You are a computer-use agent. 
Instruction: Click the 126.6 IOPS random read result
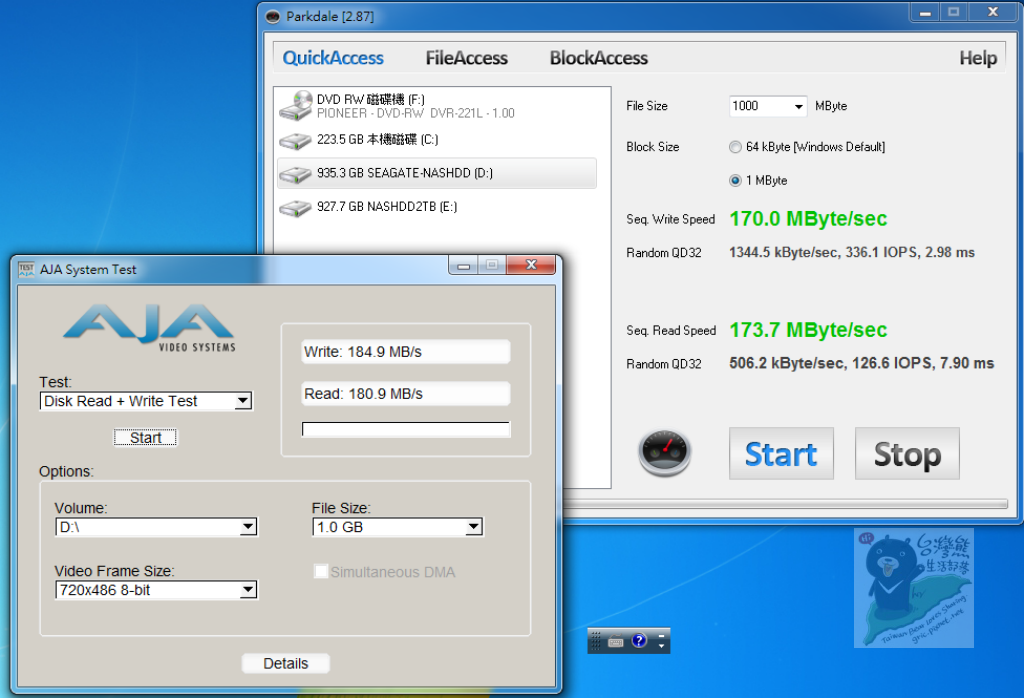(892, 364)
